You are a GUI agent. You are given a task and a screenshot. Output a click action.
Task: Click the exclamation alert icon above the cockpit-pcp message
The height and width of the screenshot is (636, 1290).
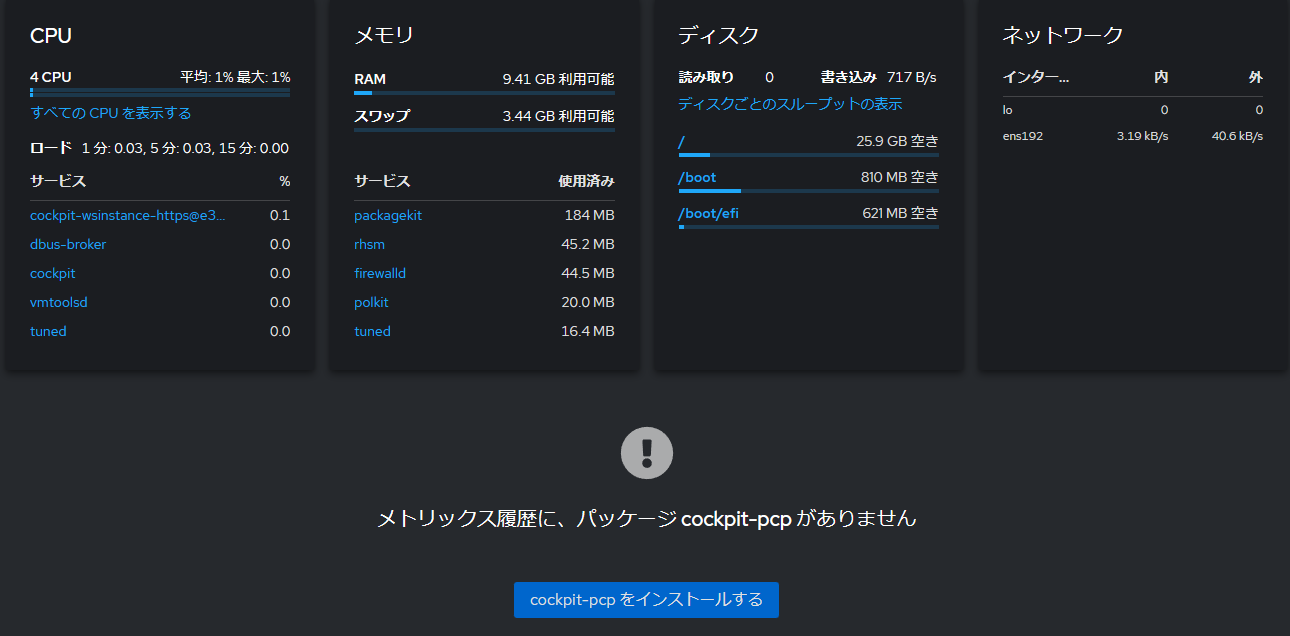pyautogui.click(x=645, y=452)
